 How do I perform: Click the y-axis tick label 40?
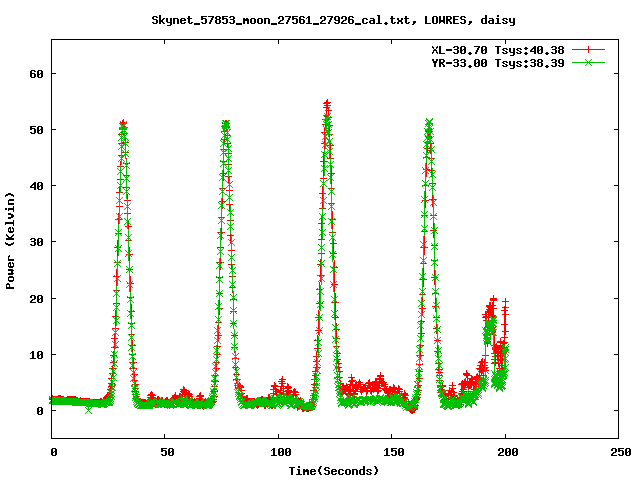tap(36, 186)
